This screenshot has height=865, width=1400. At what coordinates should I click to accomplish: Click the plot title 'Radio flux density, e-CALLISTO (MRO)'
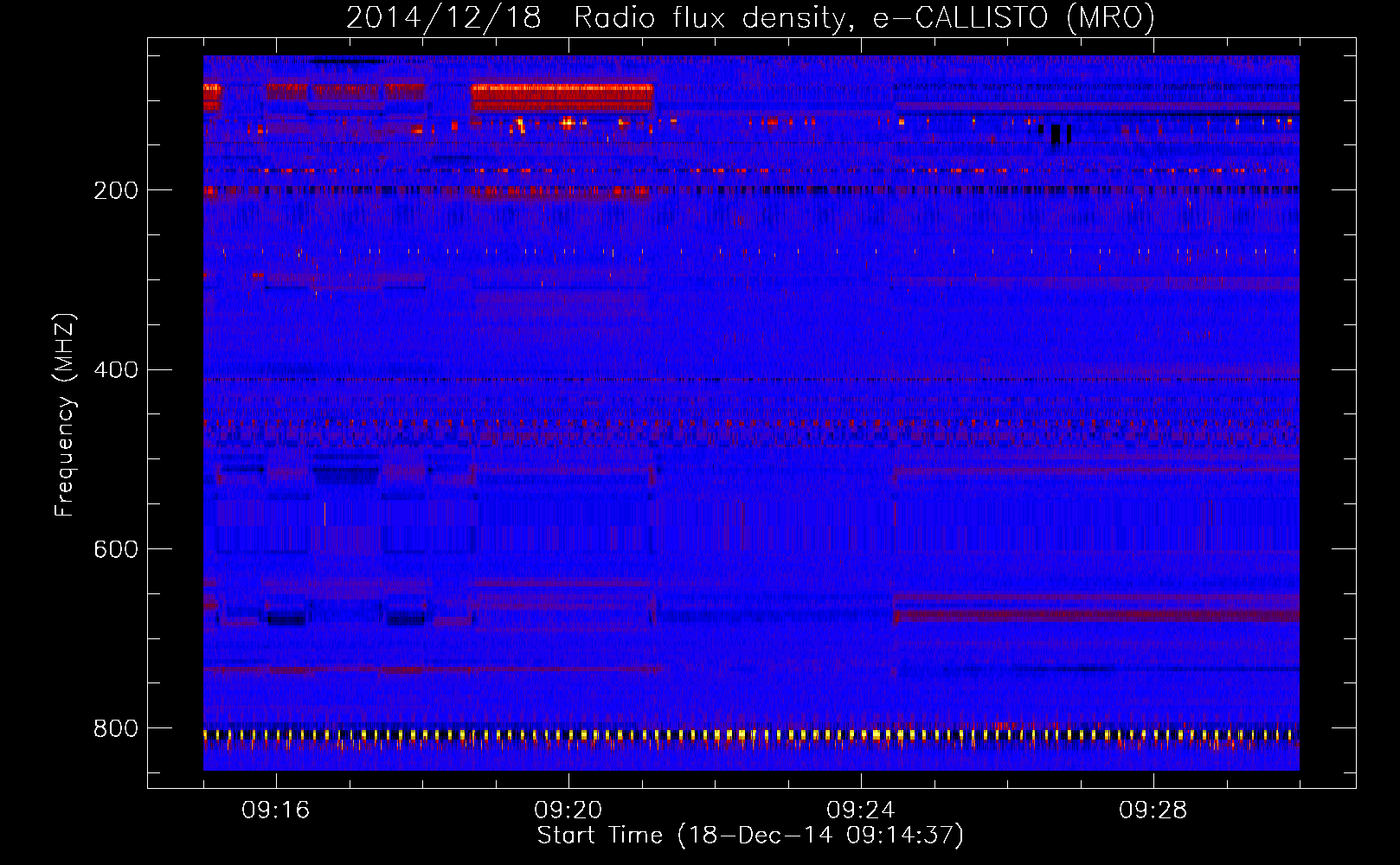[x=864, y=17]
